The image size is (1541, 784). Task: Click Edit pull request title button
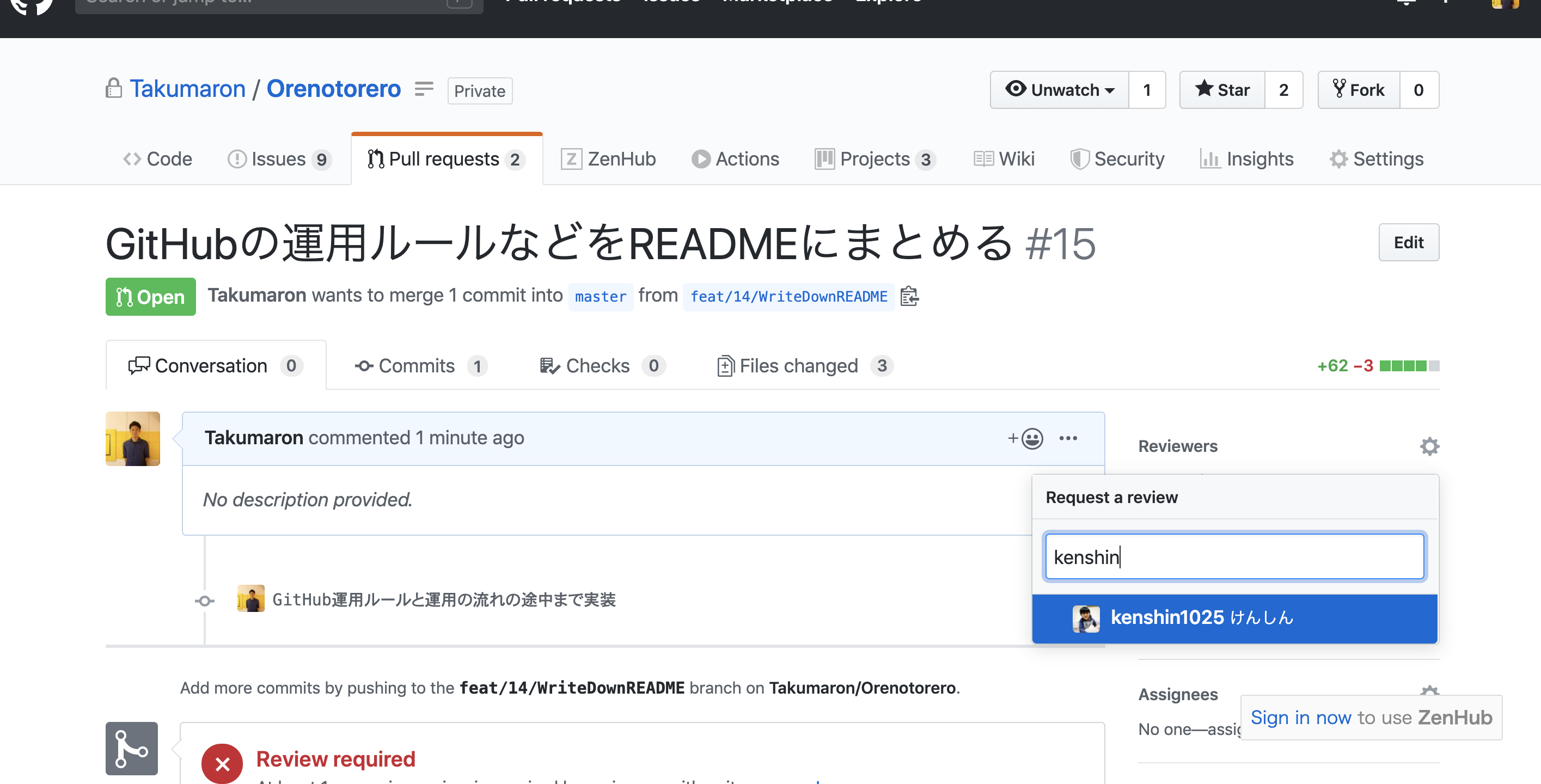(x=1408, y=242)
